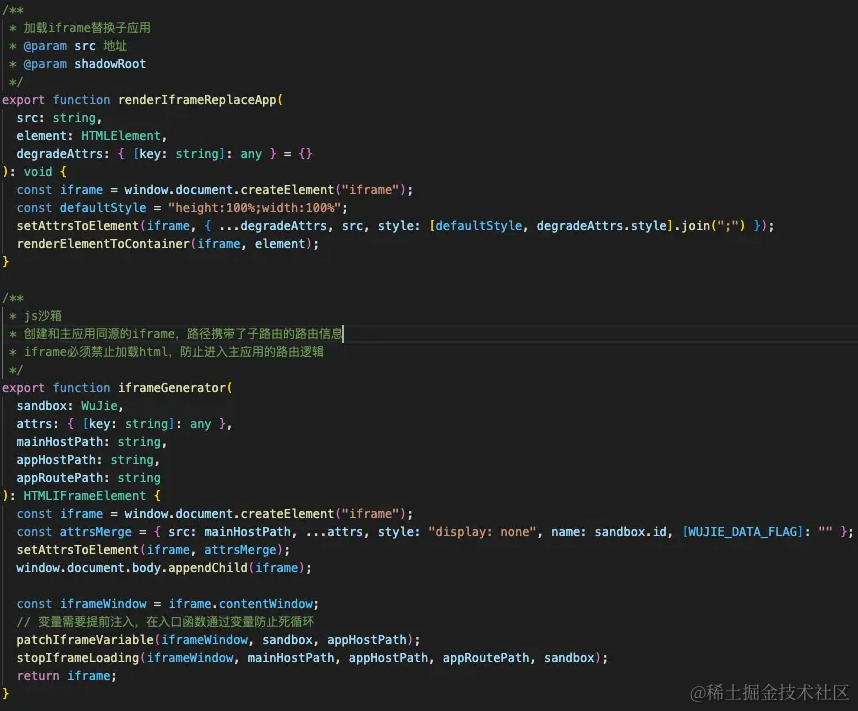Click the ".join(";")" call

pos(709,226)
